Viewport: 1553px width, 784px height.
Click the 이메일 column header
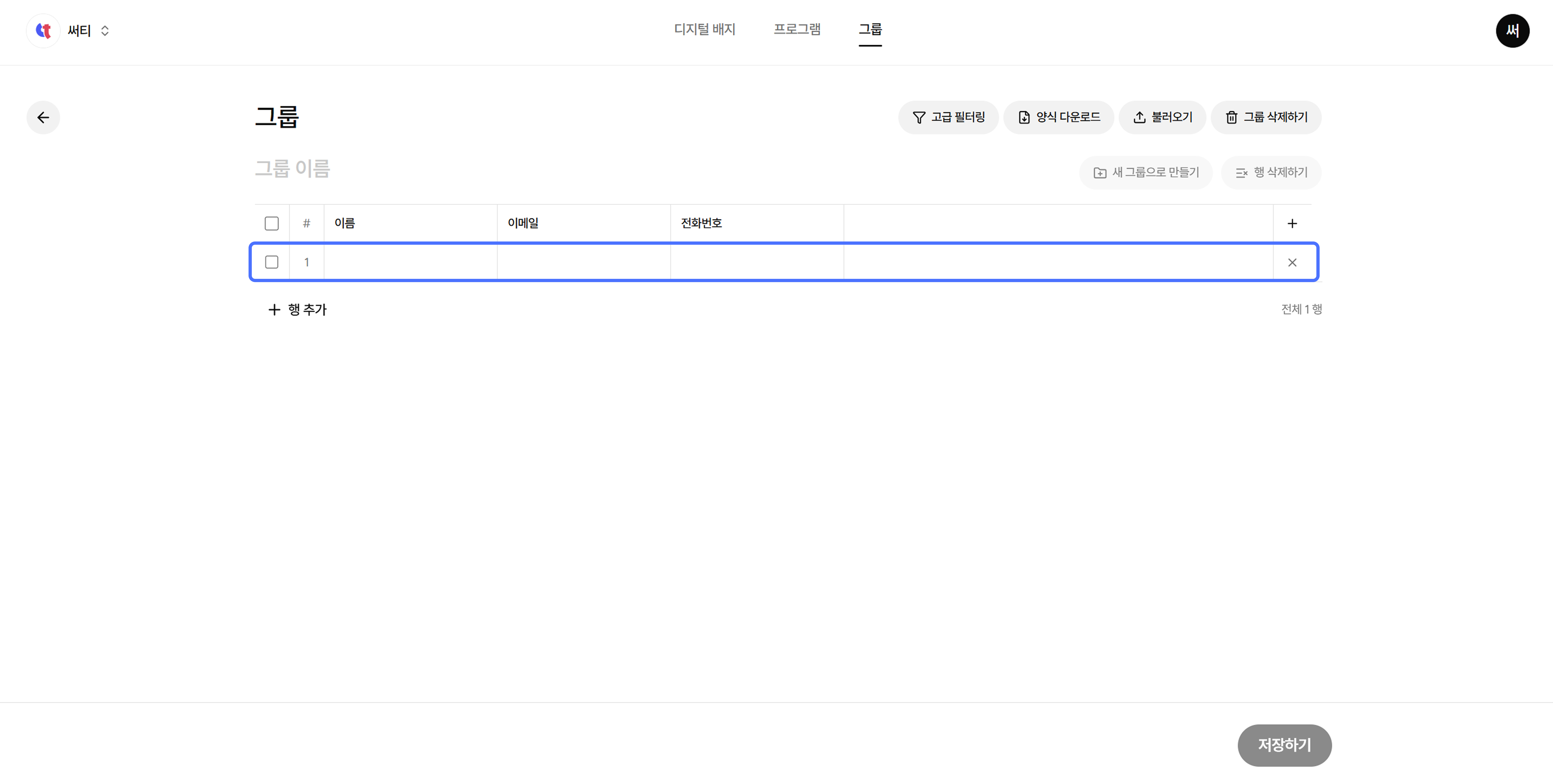pyautogui.click(x=583, y=224)
